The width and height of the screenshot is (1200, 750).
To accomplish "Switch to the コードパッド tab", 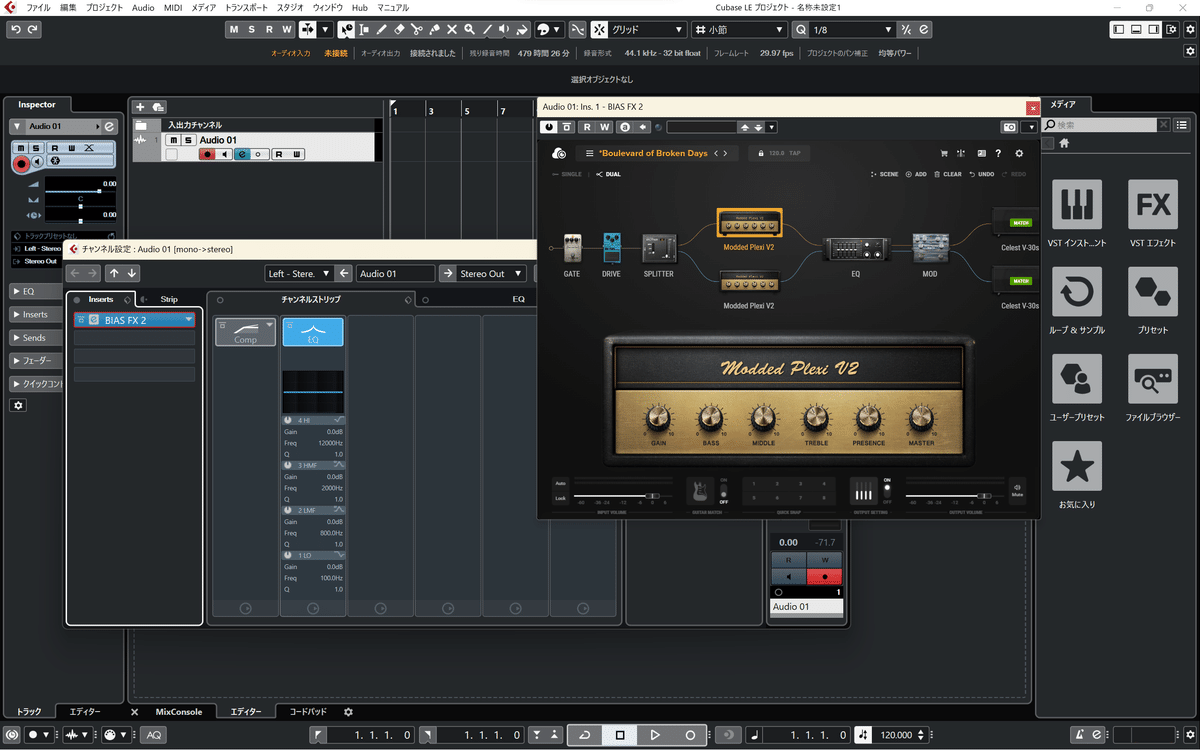I will (x=308, y=712).
